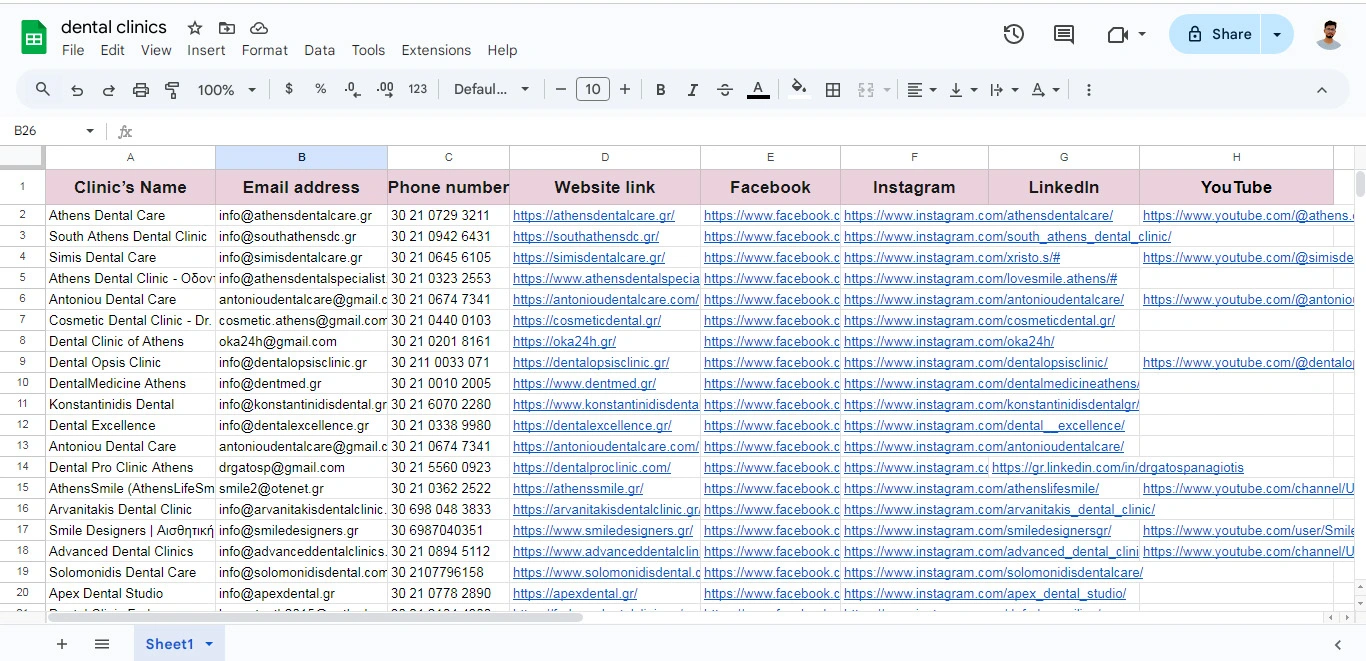Open instagram.com/oka24h link
Viewport: 1366px width, 661px height.
[x=949, y=341]
